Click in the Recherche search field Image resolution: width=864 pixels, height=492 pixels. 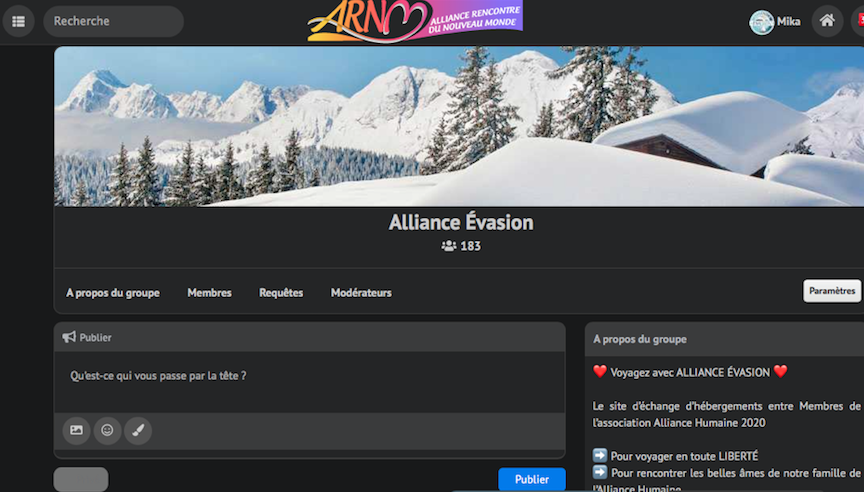(x=114, y=21)
